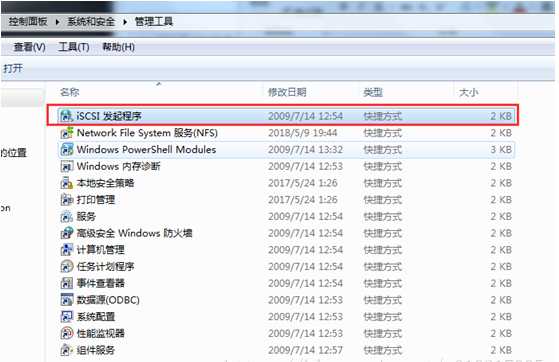The width and height of the screenshot is (559, 362).
Task: Select 高级安全 Windows 防火墙 name
Action: coord(134,233)
